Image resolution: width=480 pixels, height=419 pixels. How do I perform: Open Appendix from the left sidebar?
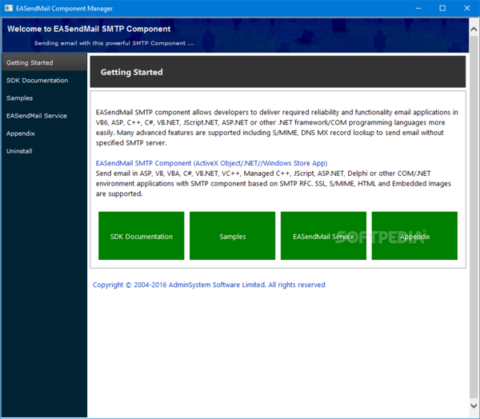point(44,133)
